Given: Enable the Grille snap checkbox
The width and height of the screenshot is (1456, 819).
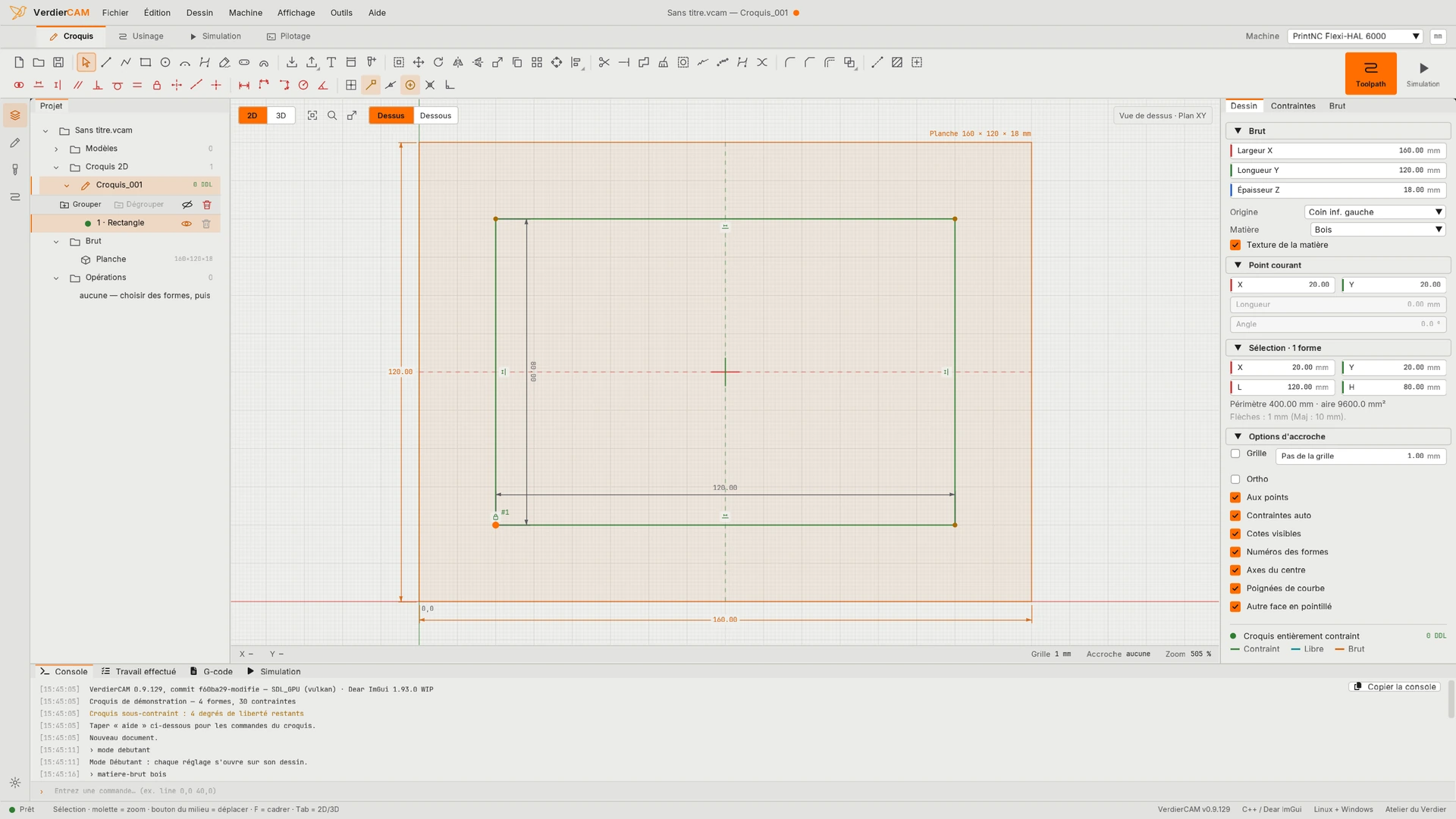Looking at the screenshot, I should click(1235, 453).
